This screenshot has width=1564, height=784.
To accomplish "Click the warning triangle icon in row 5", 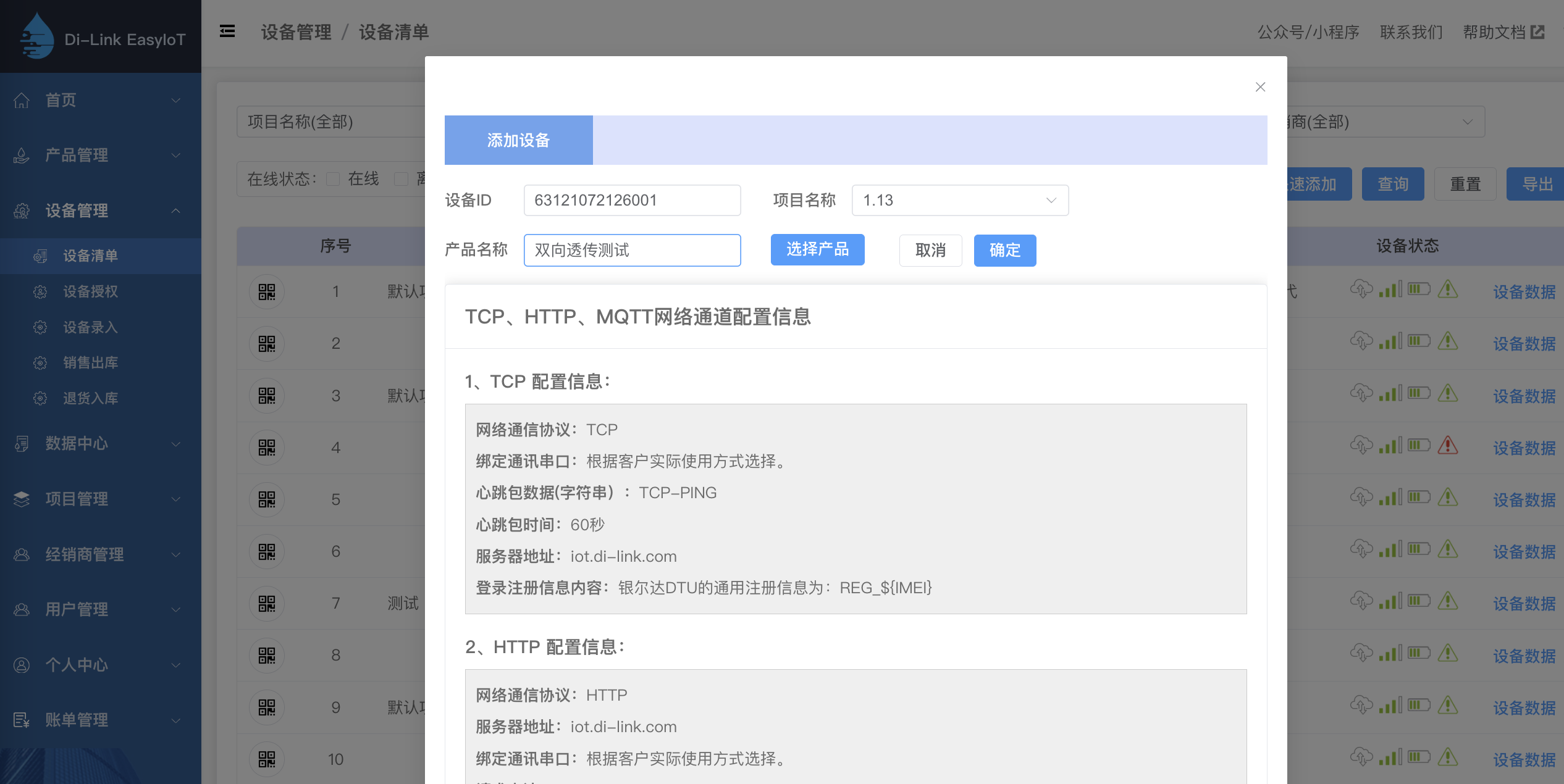I will (x=1448, y=497).
